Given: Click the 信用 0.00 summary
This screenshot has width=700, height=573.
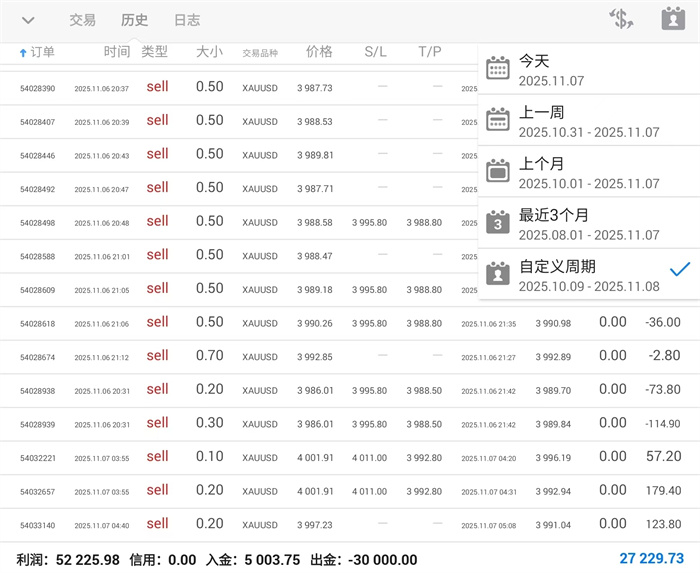Looking at the screenshot, I should 163,560.
